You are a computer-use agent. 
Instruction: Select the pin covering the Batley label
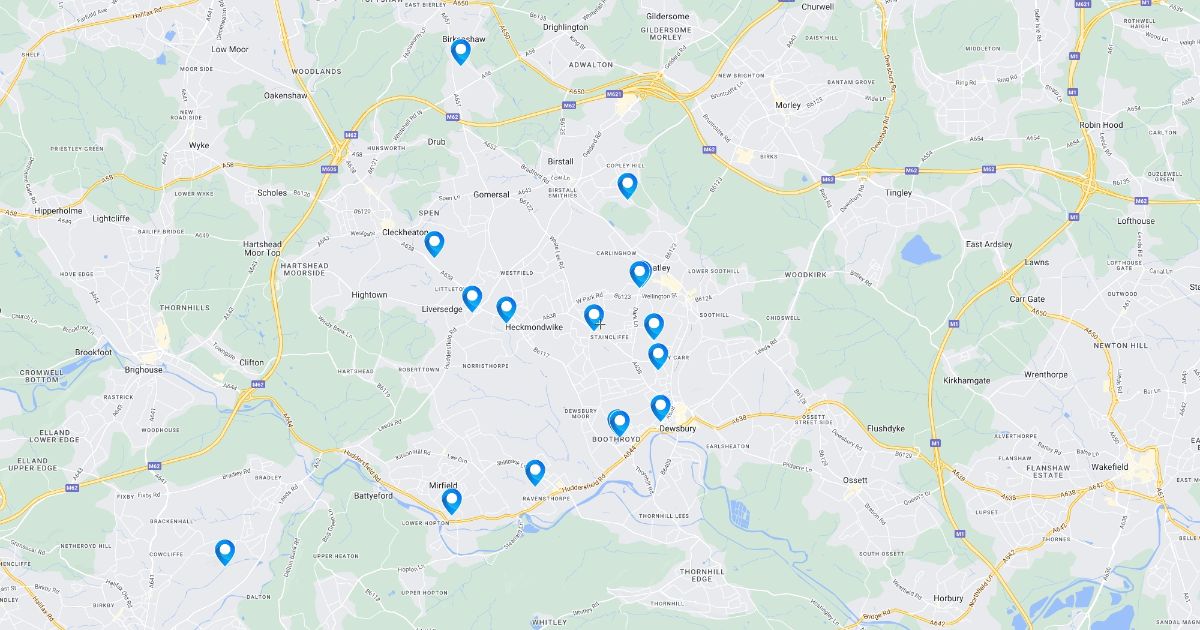[x=640, y=274]
